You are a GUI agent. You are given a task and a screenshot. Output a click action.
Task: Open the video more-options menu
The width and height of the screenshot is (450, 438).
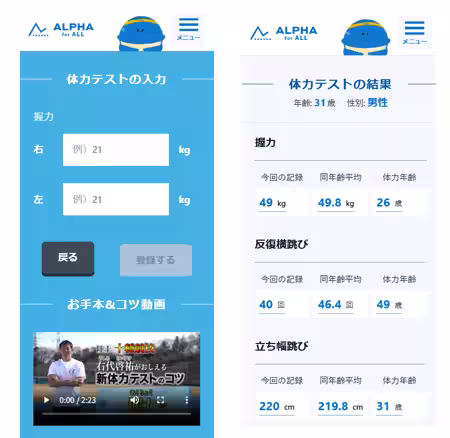point(187,400)
